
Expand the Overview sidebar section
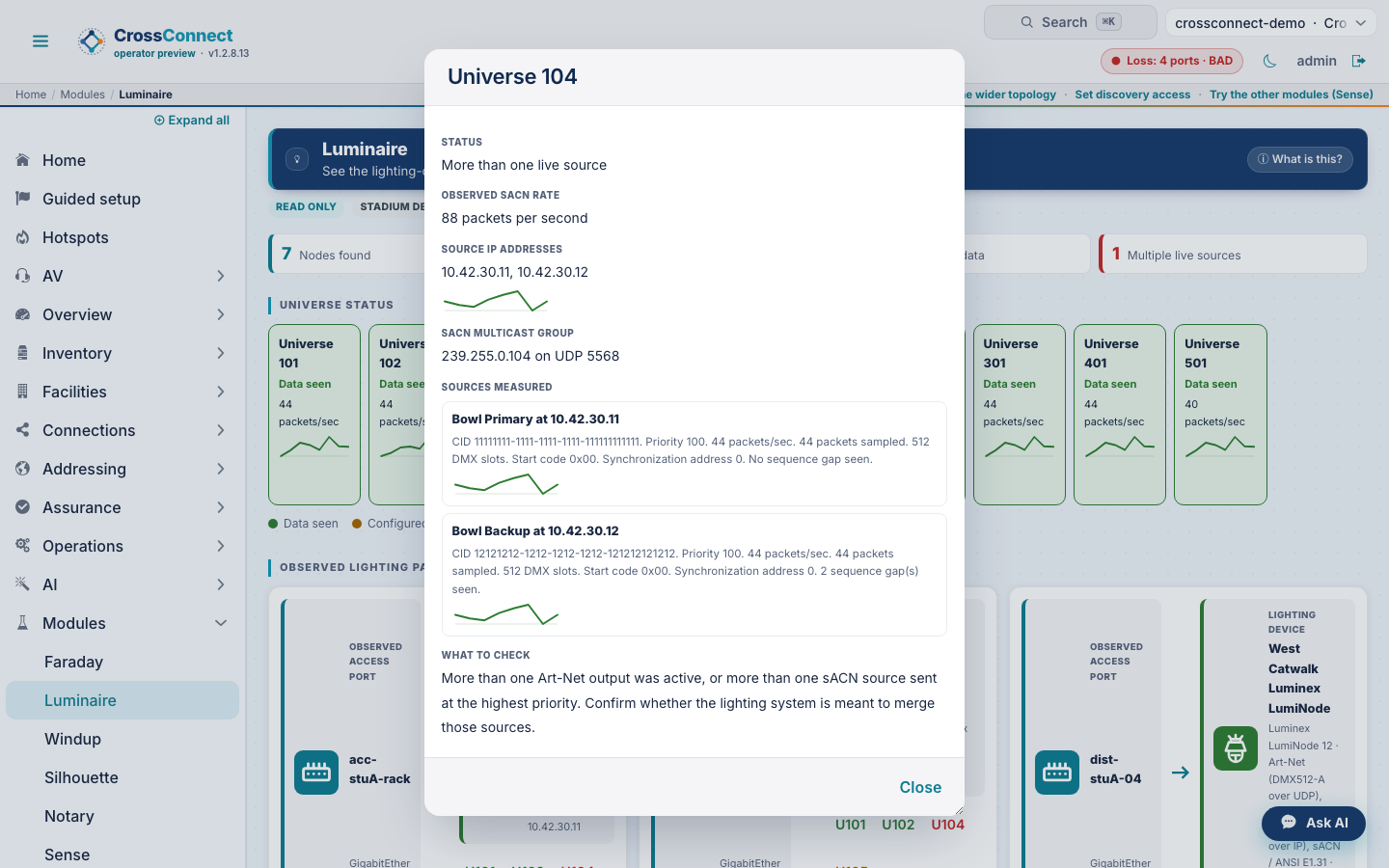tap(221, 314)
